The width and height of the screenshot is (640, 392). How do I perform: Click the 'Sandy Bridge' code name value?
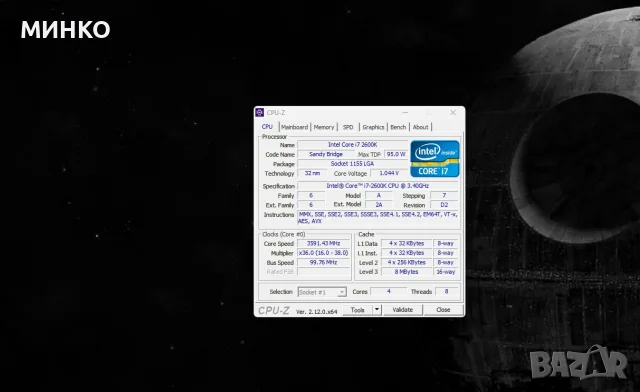coord(326,154)
